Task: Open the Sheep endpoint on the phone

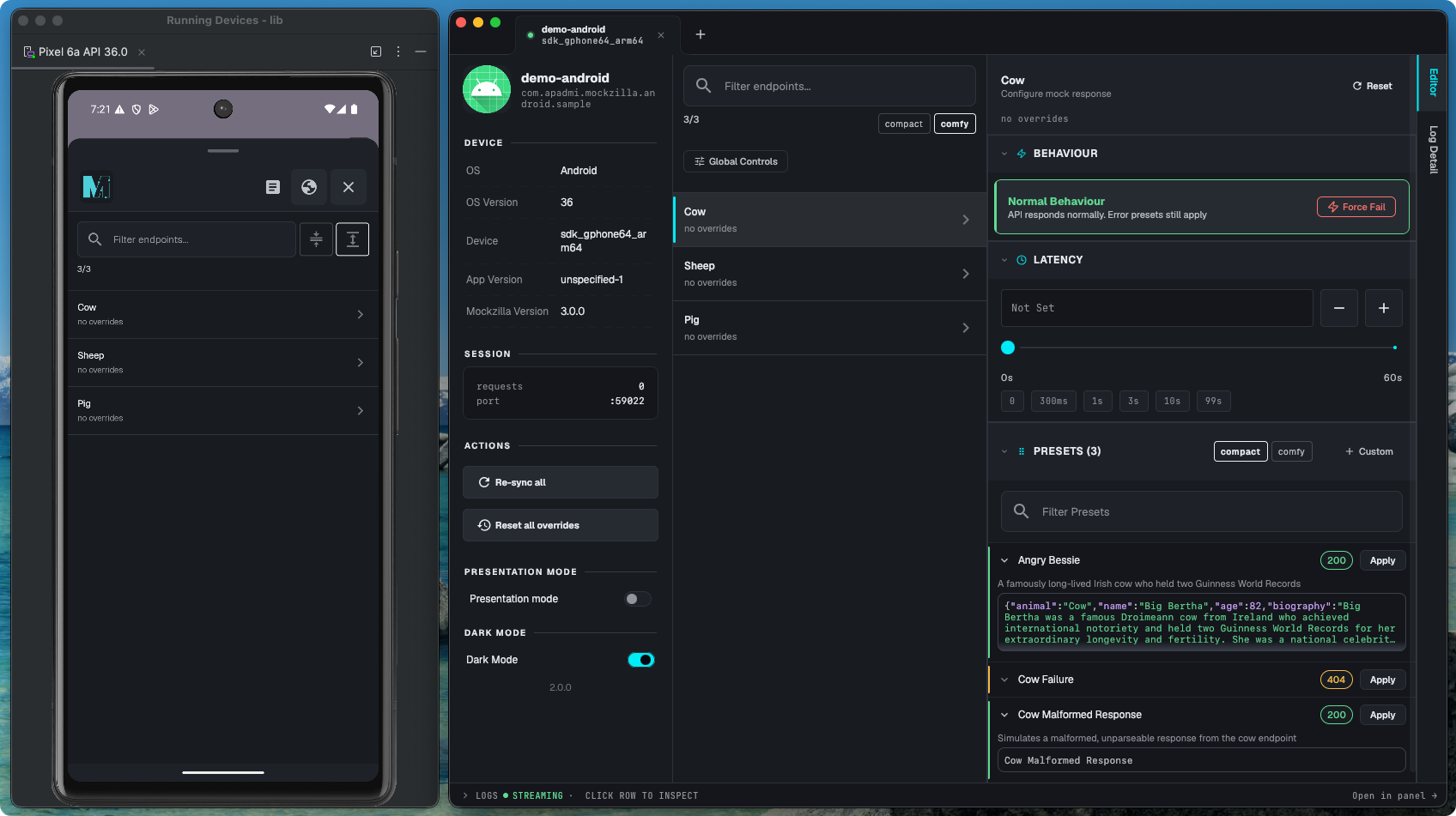Action: coord(223,362)
